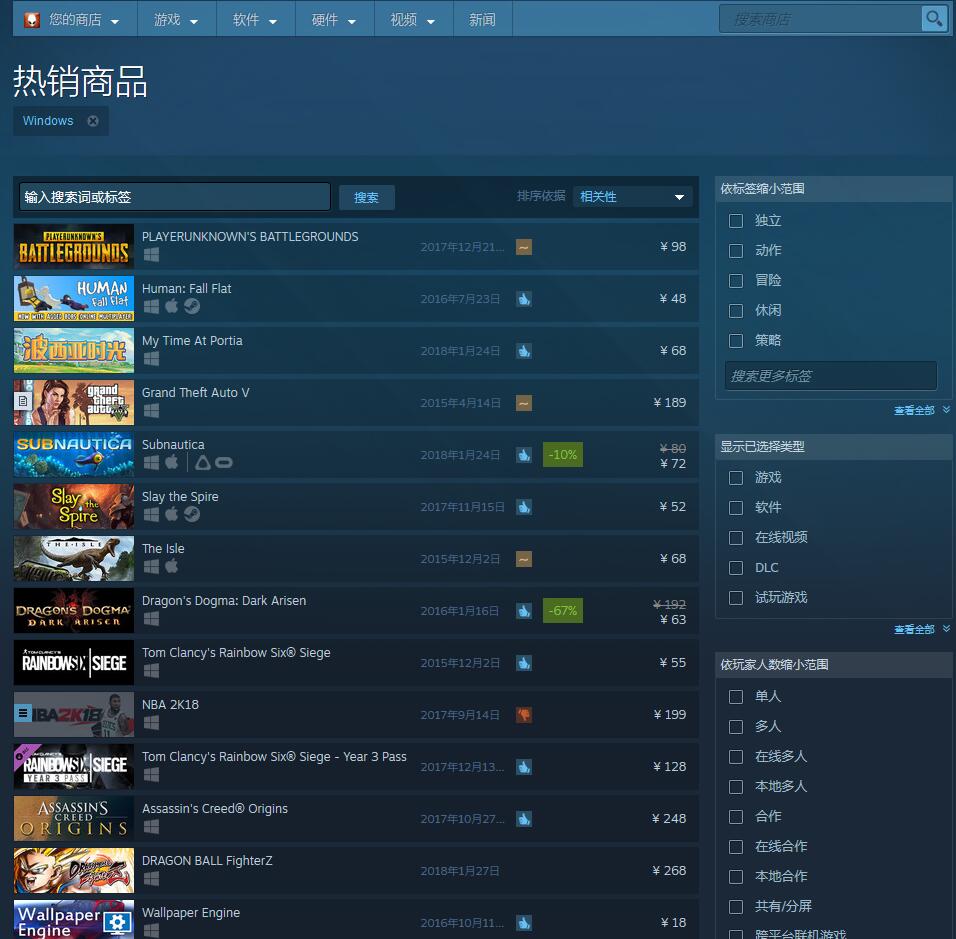
Task: Check the 单人 player filter
Action: click(x=736, y=696)
